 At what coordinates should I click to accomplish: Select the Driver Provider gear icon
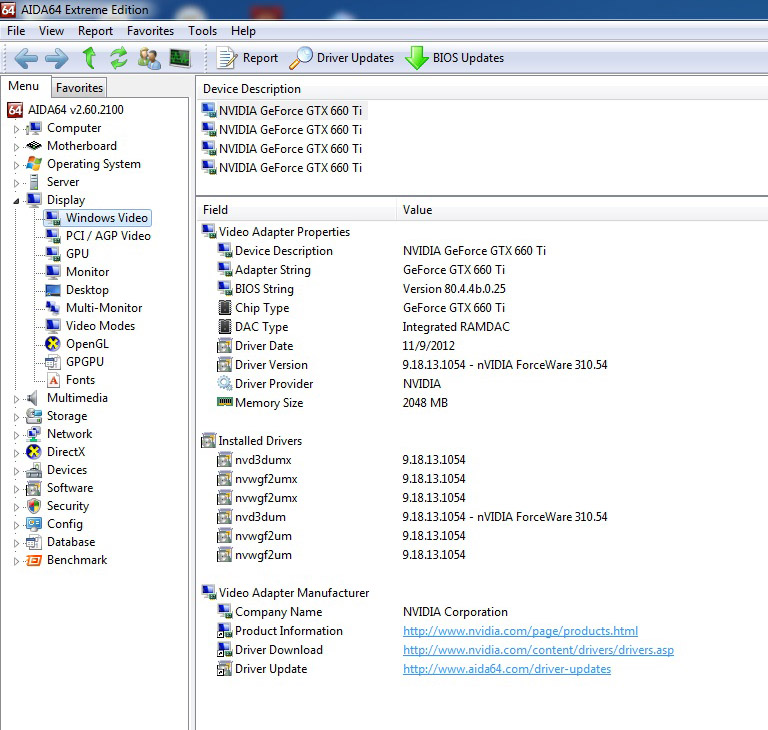(225, 384)
